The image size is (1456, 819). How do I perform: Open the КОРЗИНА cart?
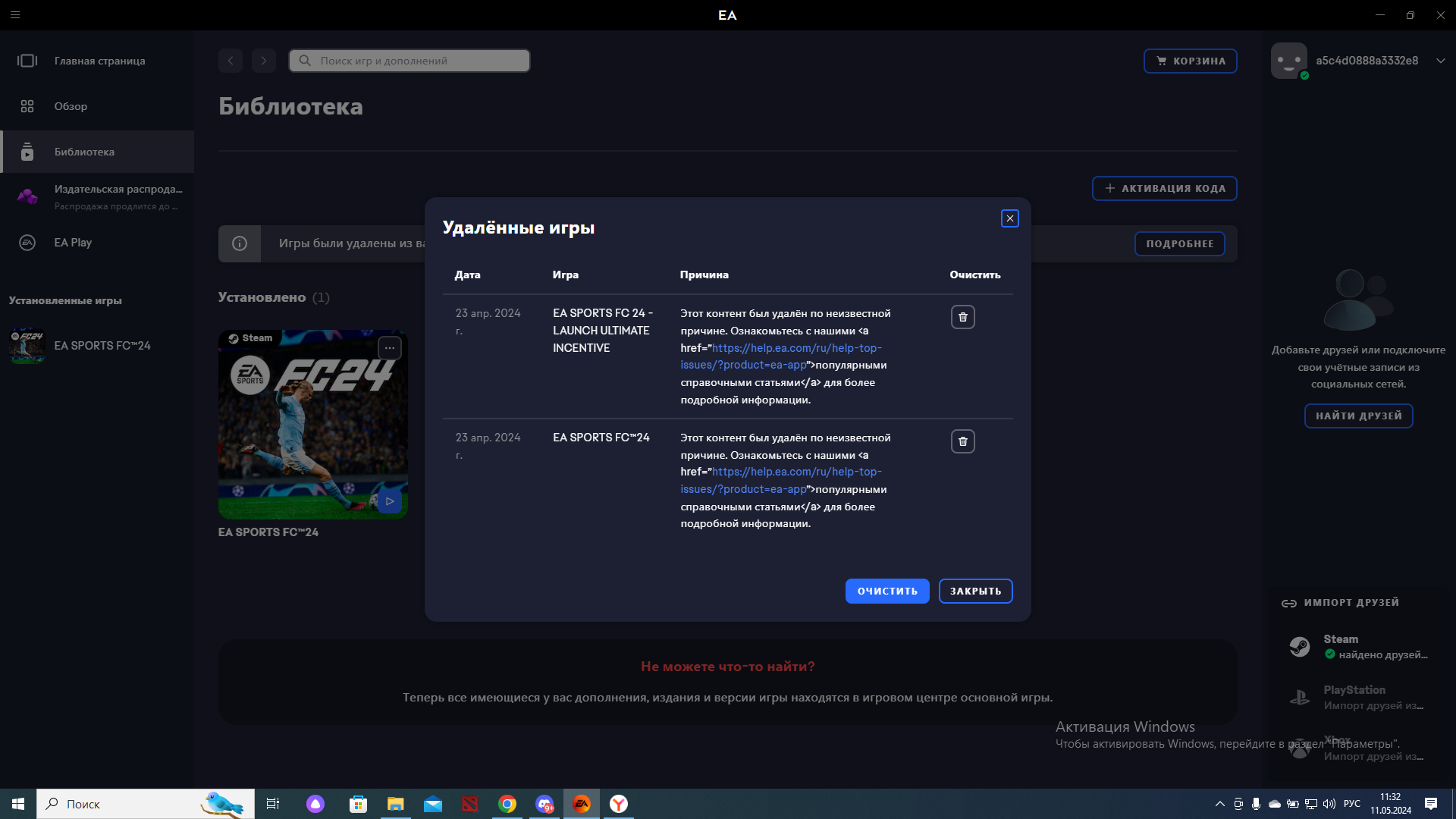(1190, 61)
